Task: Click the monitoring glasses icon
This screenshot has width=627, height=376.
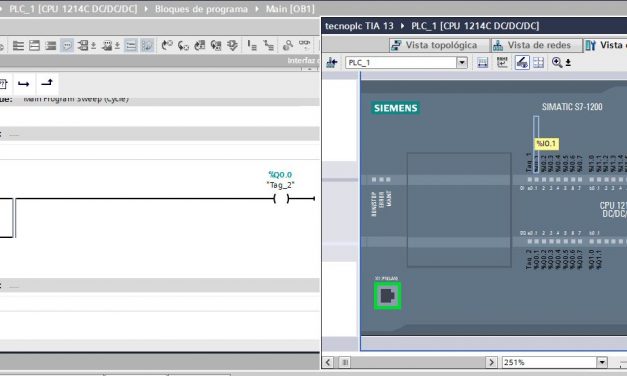Action: tap(304, 44)
